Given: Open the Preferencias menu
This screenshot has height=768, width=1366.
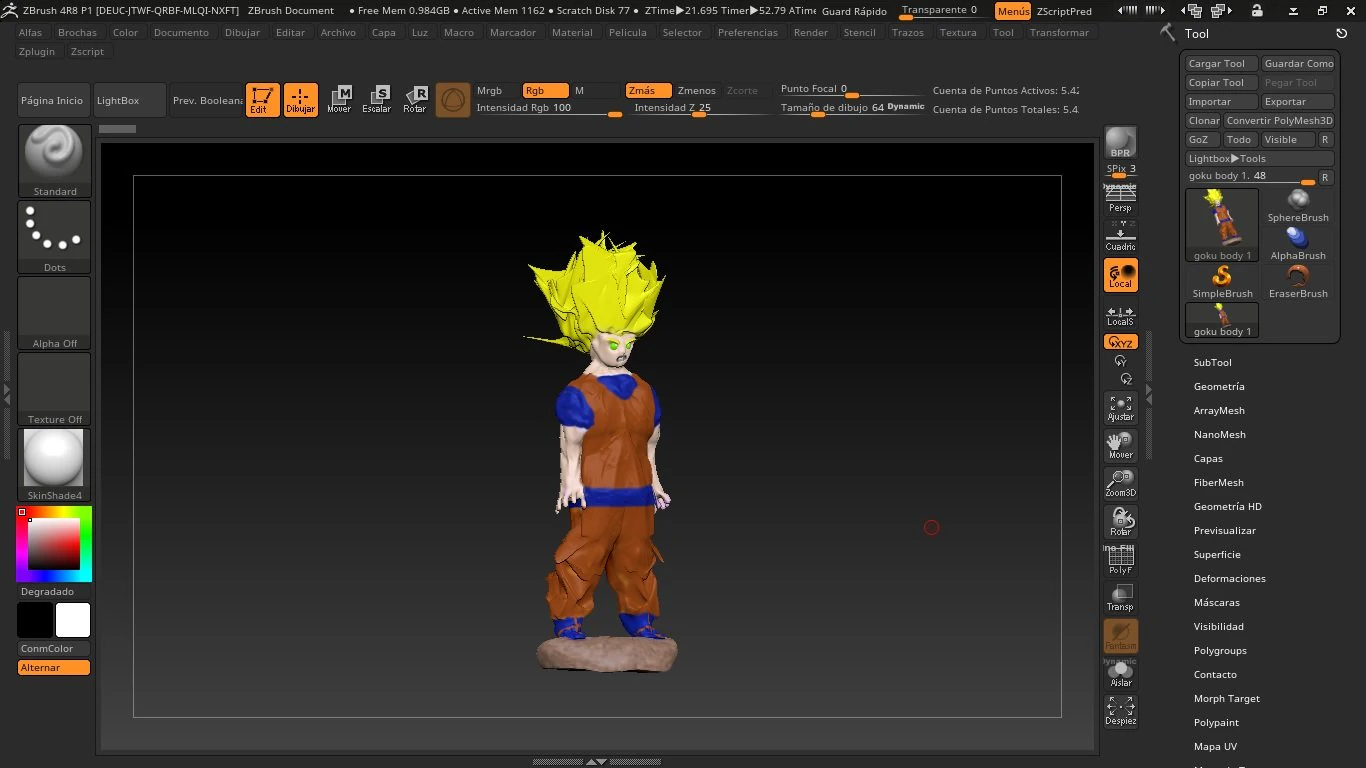Looking at the screenshot, I should pyautogui.click(x=747, y=32).
